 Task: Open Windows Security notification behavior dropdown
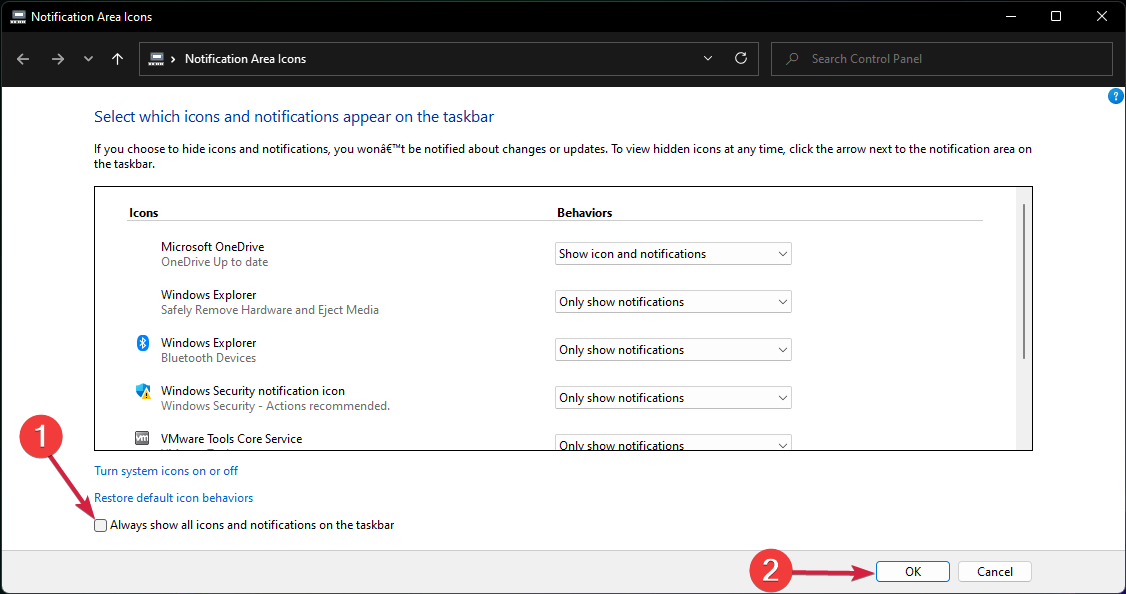[673, 398]
